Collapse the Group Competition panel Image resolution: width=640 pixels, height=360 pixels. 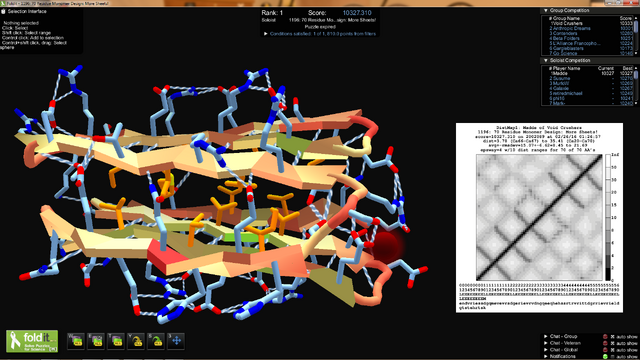pos(546,10)
